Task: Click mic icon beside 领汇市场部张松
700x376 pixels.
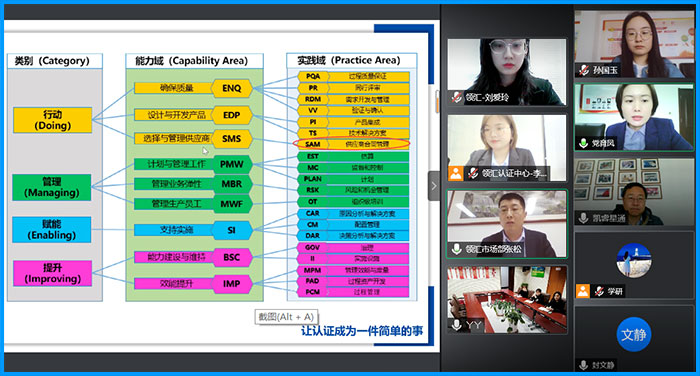Action: click(457, 249)
